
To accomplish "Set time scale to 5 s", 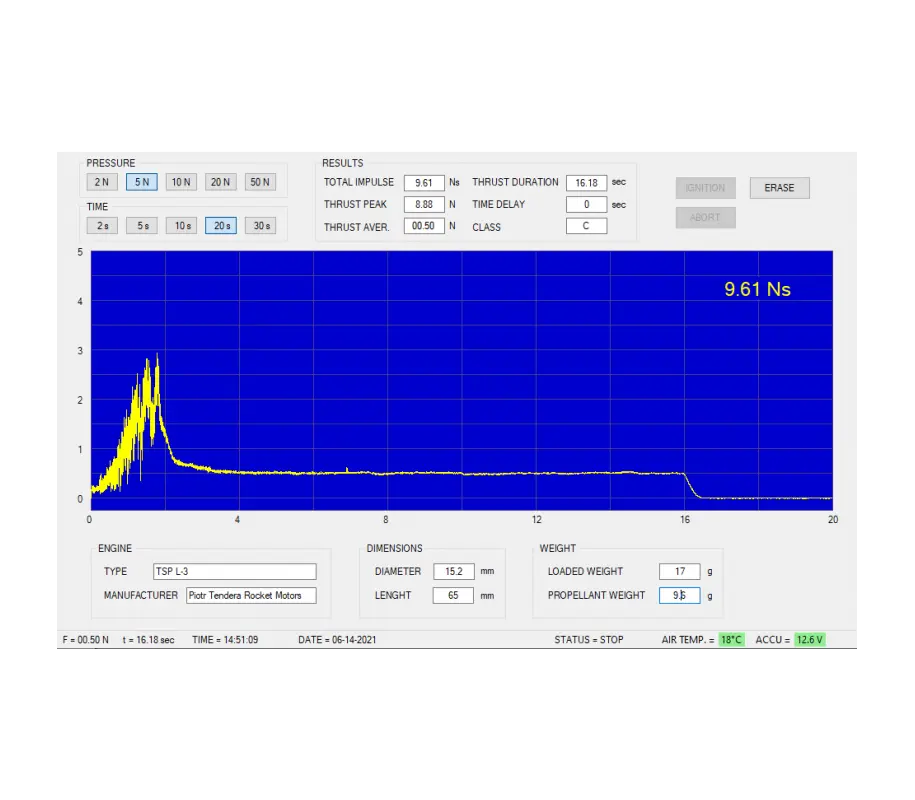I will click(x=142, y=226).
